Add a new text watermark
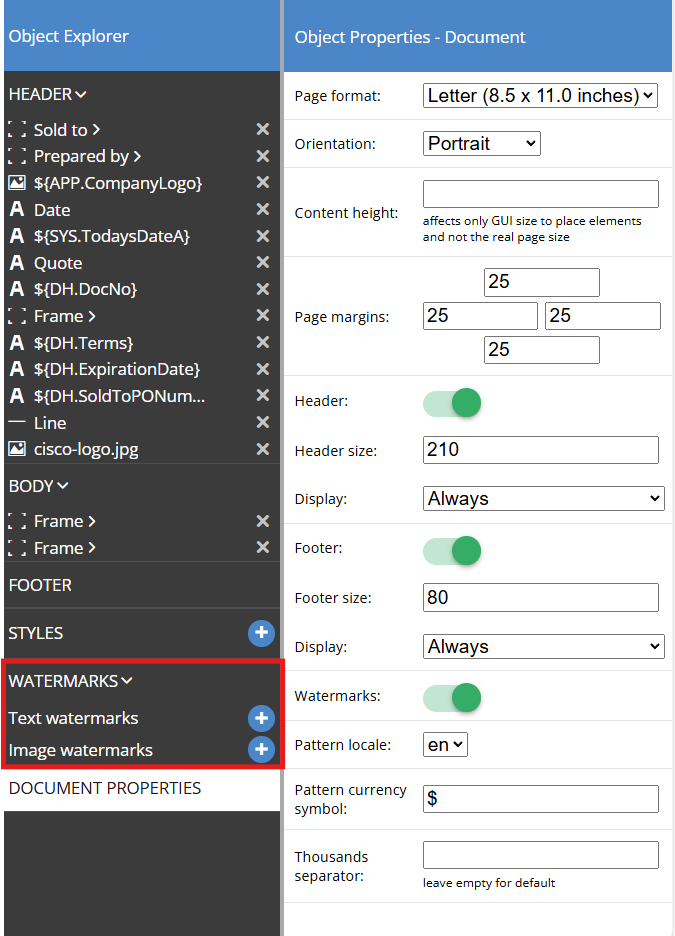 pos(261,718)
